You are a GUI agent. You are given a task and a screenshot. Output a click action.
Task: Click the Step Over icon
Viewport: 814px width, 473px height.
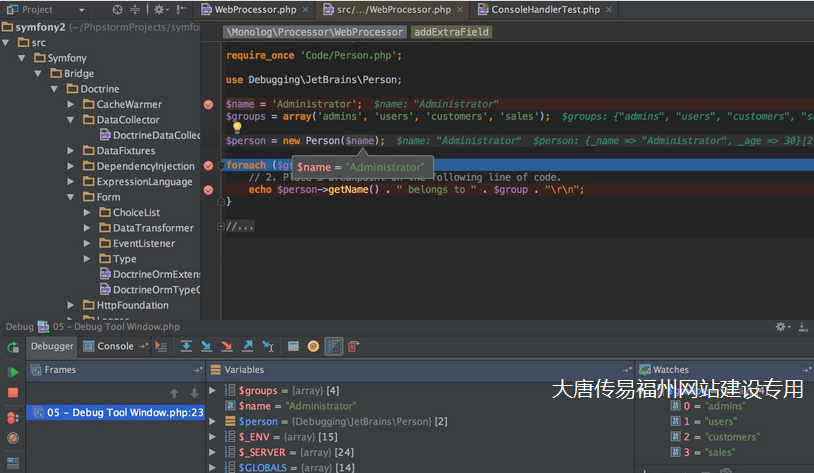pos(186,346)
